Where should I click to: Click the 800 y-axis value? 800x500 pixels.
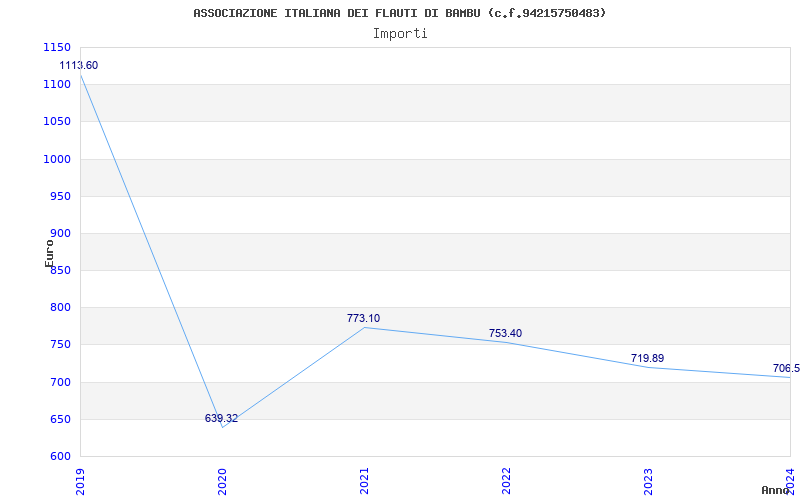coord(60,308)
